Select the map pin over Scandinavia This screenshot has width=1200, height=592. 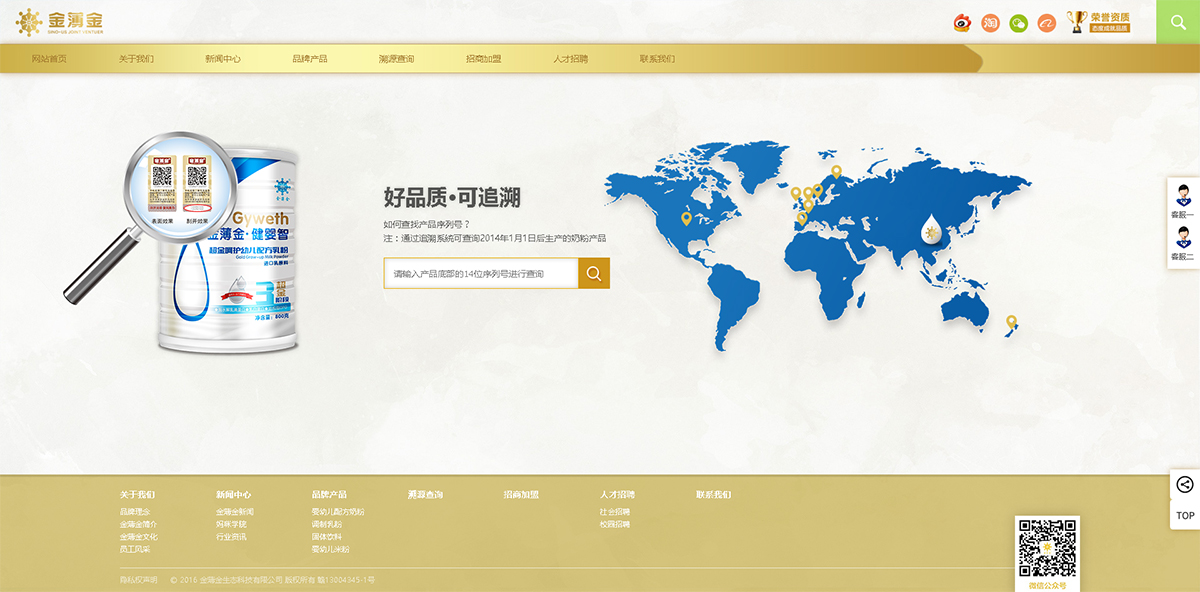coord(836,172)
